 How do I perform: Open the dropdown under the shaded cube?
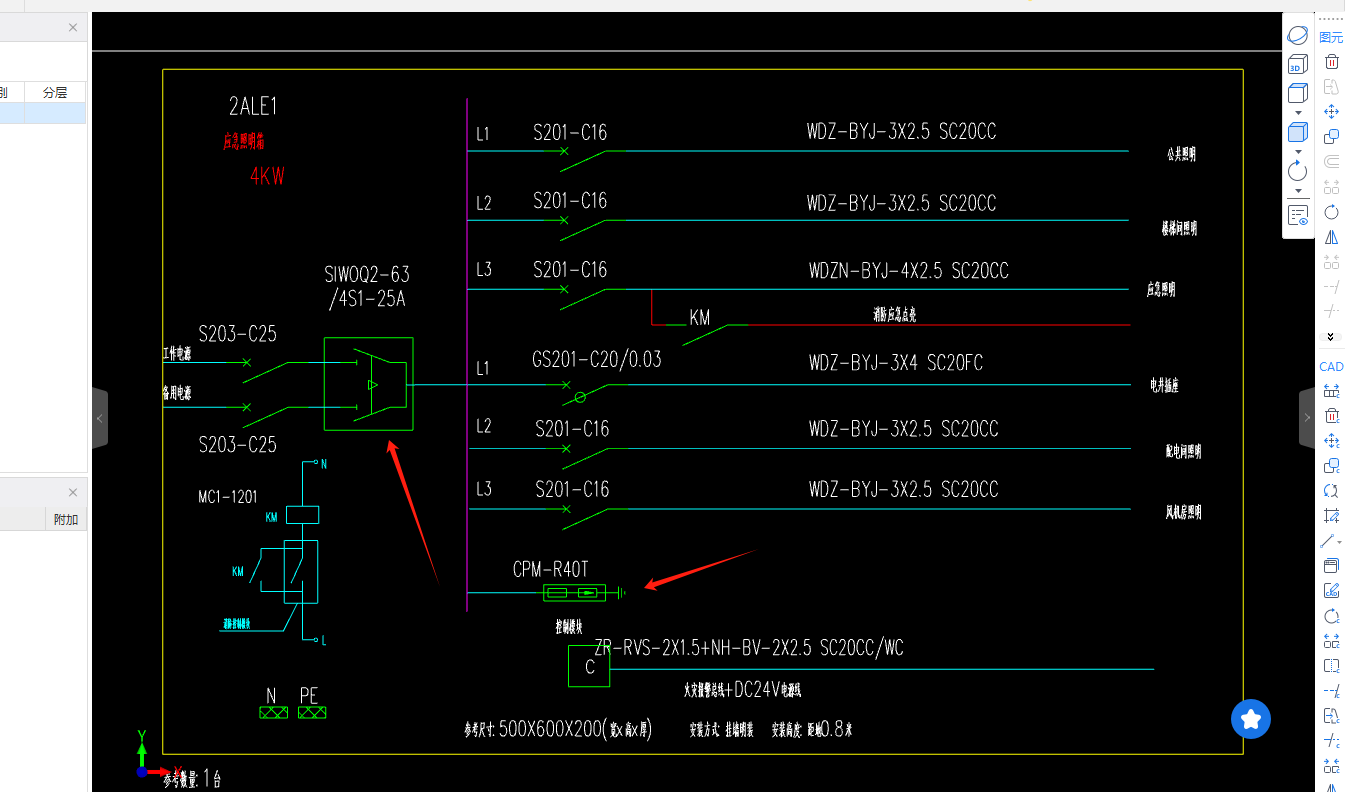click(x=1298, y=151)
